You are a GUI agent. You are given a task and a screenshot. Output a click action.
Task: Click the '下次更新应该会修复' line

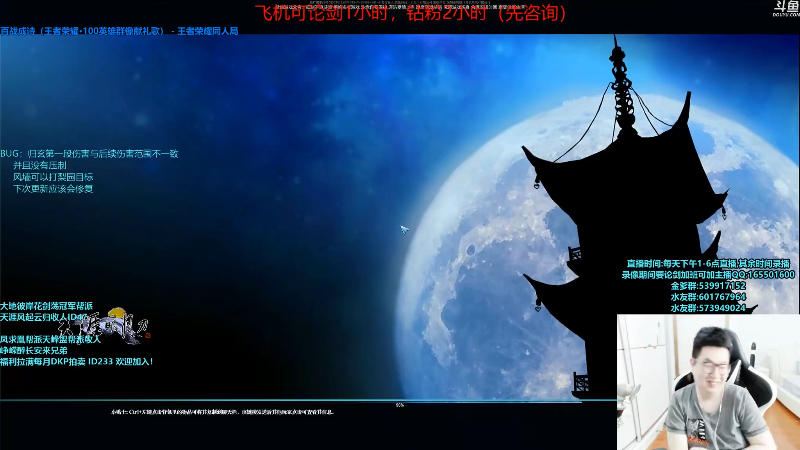click(x=53, y=189)
